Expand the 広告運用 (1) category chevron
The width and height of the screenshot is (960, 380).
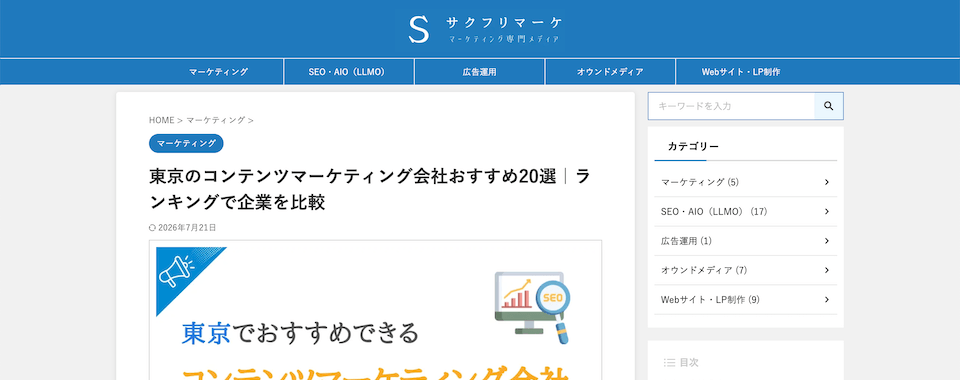pos(827,240)
